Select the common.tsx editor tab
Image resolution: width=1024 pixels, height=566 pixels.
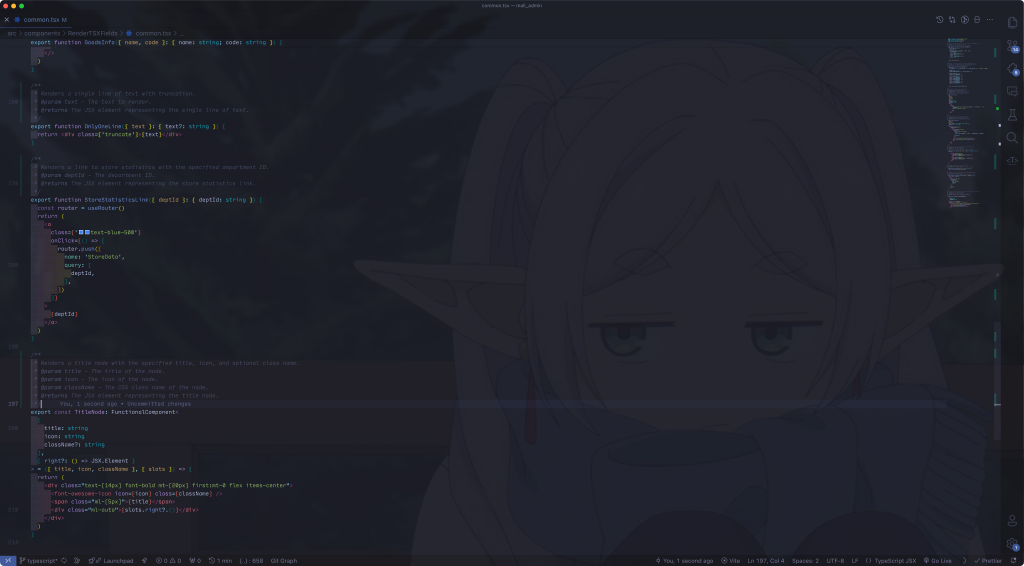42,20
